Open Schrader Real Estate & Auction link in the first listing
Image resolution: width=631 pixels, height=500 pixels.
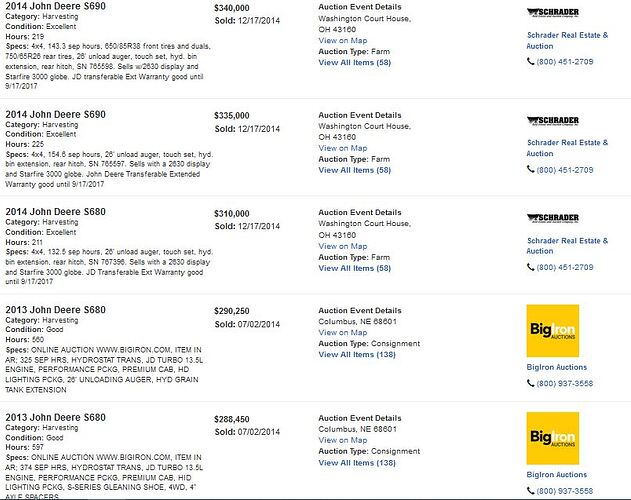click(x=567, y=40)
